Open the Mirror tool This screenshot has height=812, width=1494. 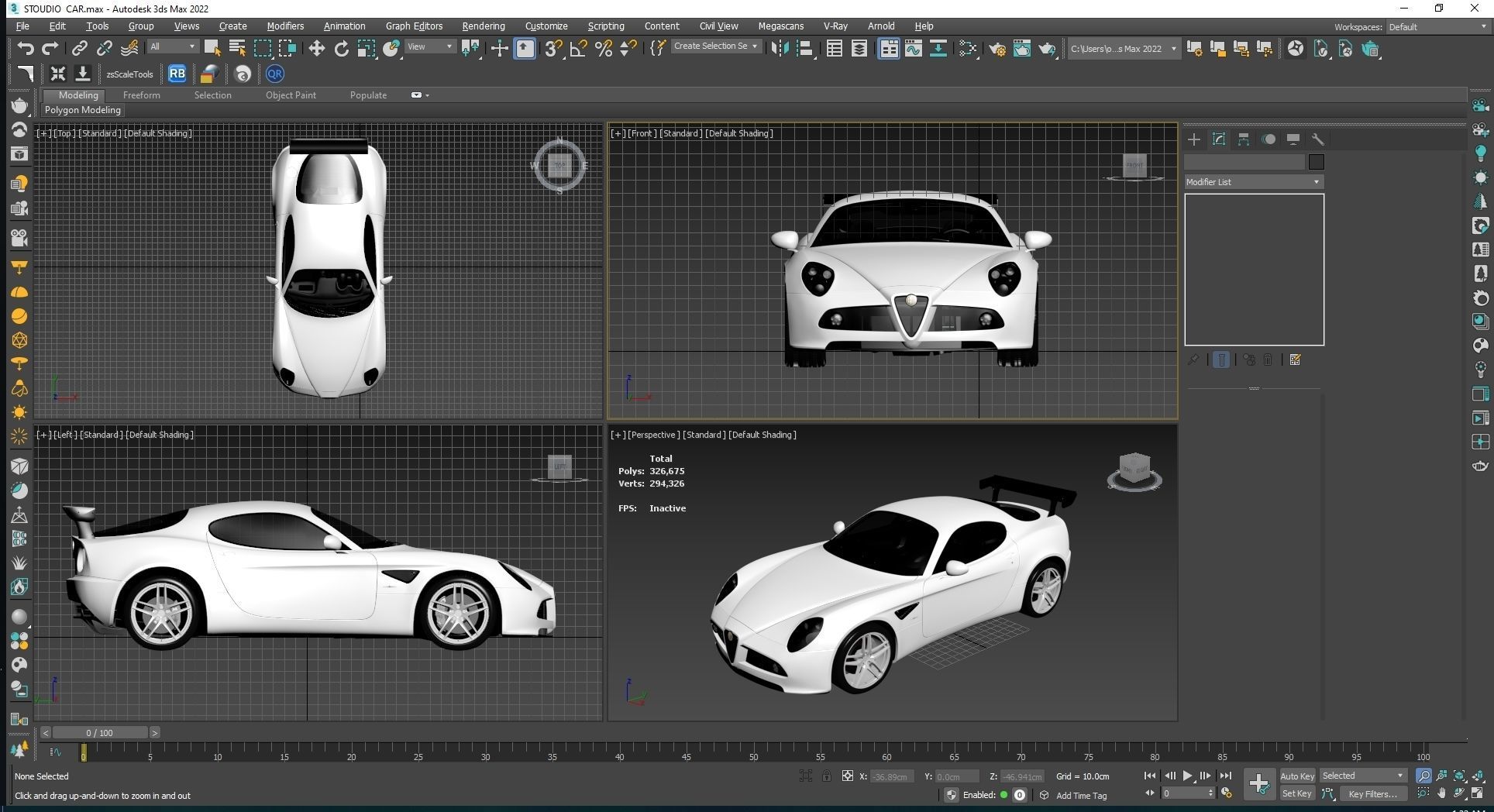780,49
